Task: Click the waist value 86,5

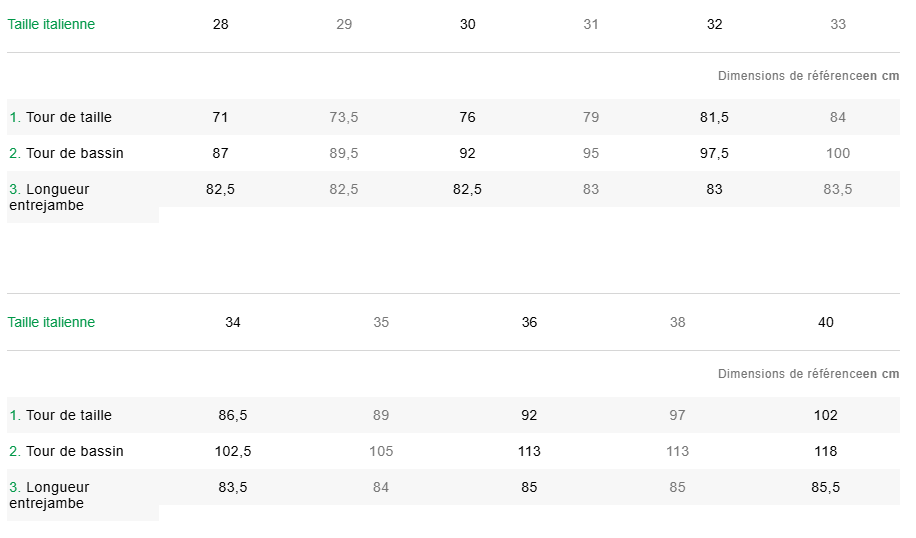Action: pyautogui.click(x=233, y=415)
